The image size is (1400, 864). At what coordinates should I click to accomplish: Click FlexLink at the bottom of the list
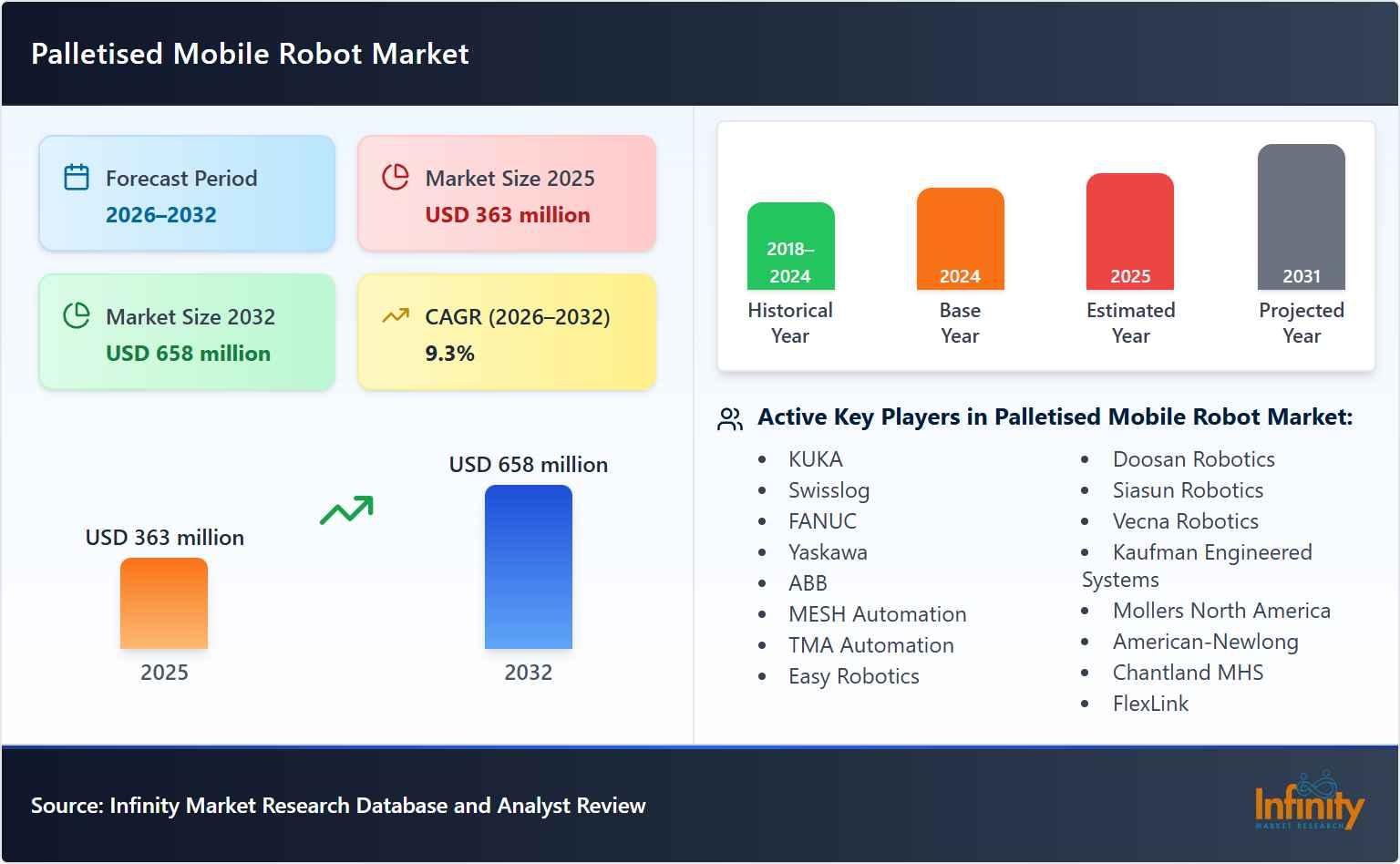pos(1150,704)
